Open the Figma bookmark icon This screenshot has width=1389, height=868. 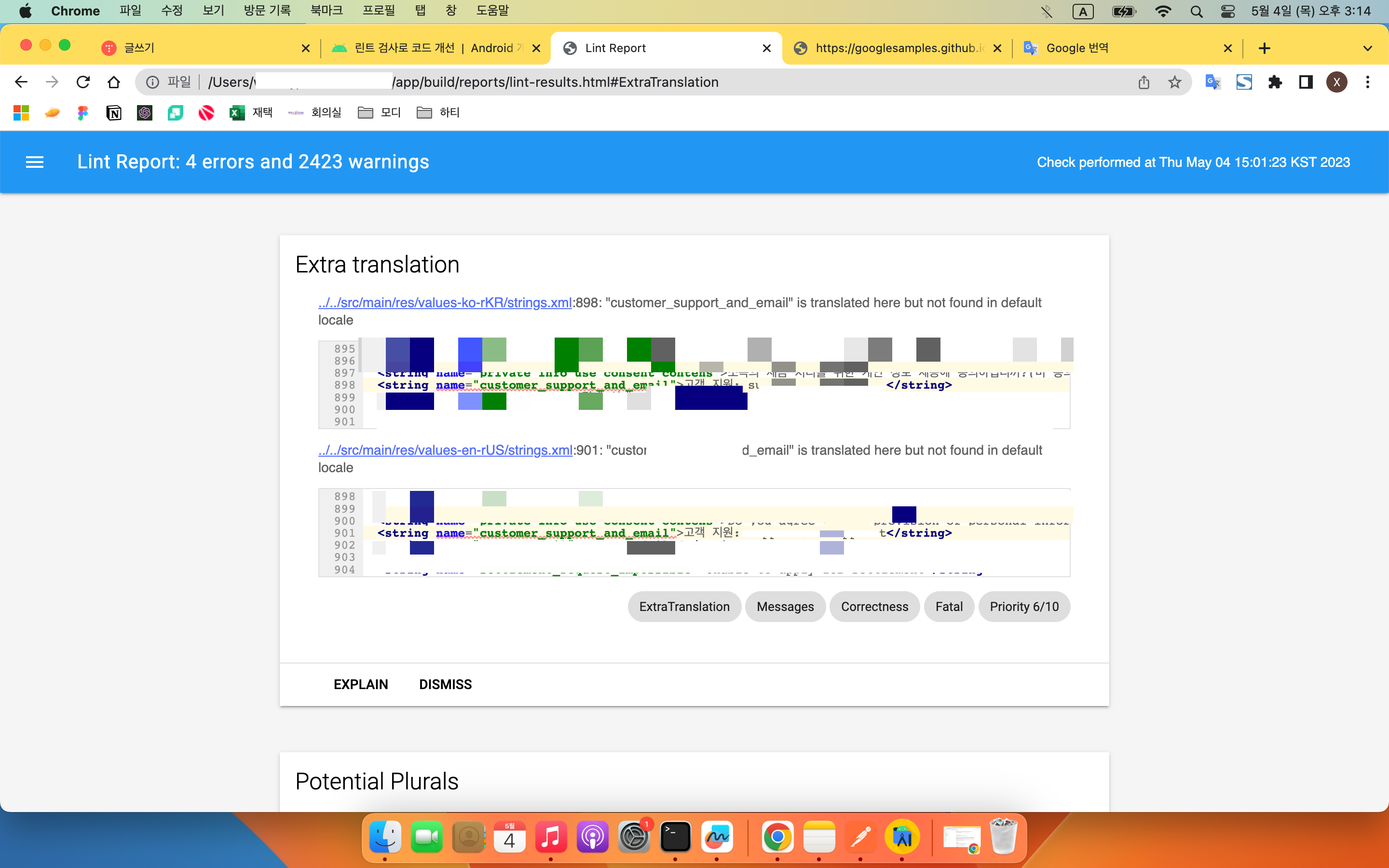click(x=82, y=112)
